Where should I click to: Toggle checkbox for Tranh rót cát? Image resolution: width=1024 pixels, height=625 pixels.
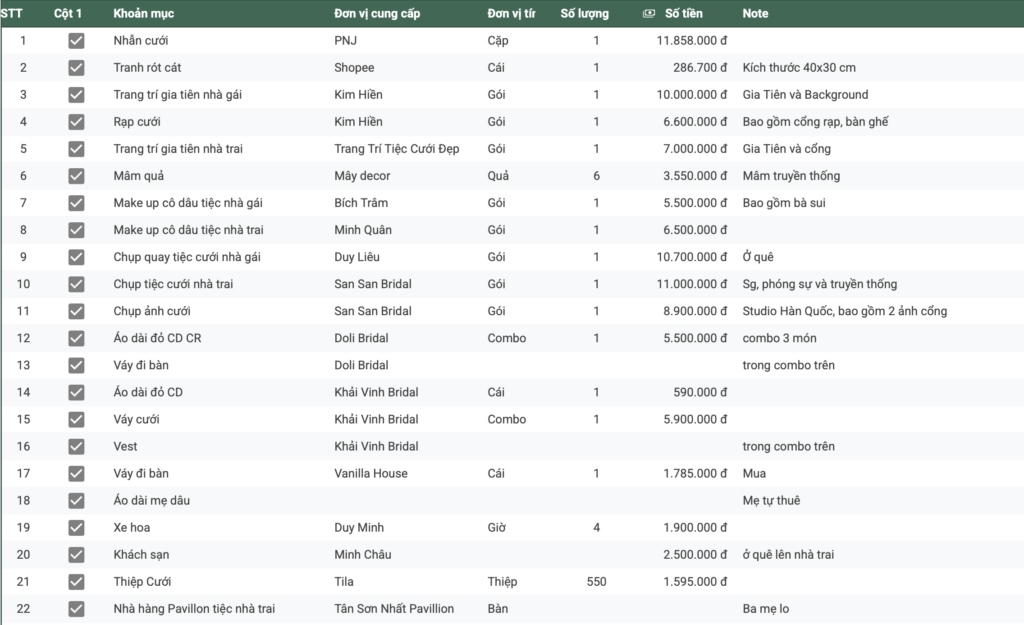pos(76,67)
